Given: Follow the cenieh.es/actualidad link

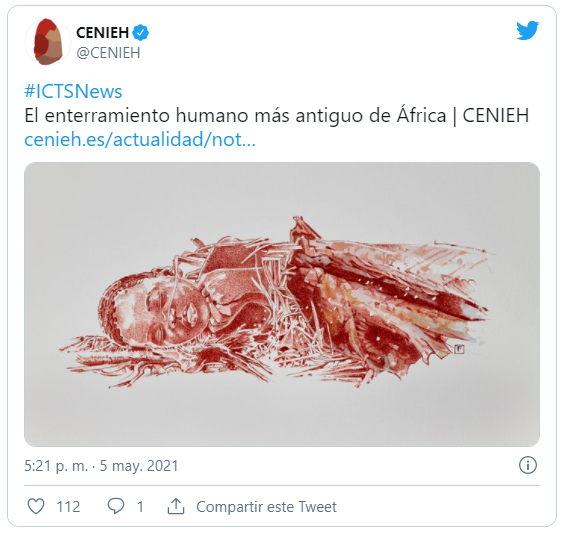Looking at the screenshot, I should point(140,139).
